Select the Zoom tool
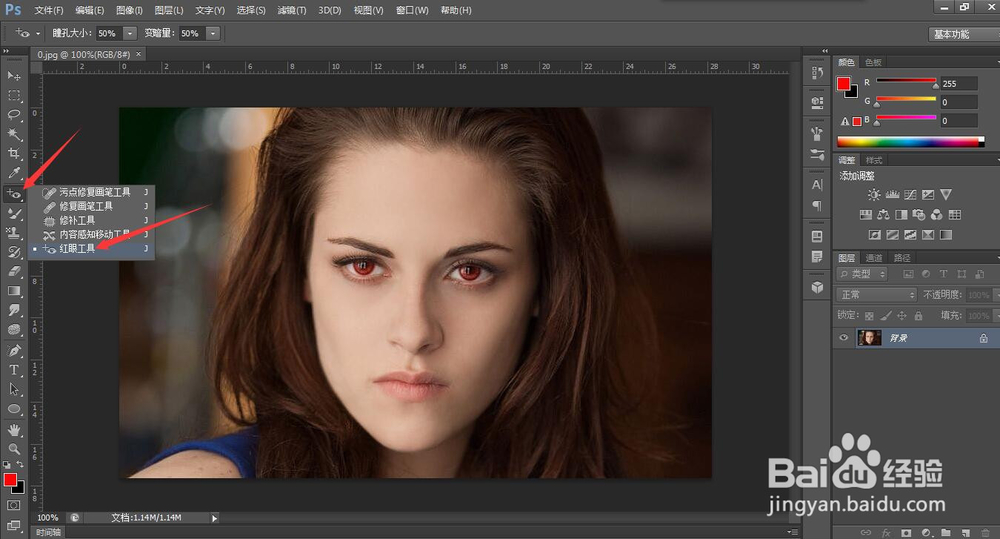Image resolution: width=1000 pixels, height=539 pixels. coord(13,449)
